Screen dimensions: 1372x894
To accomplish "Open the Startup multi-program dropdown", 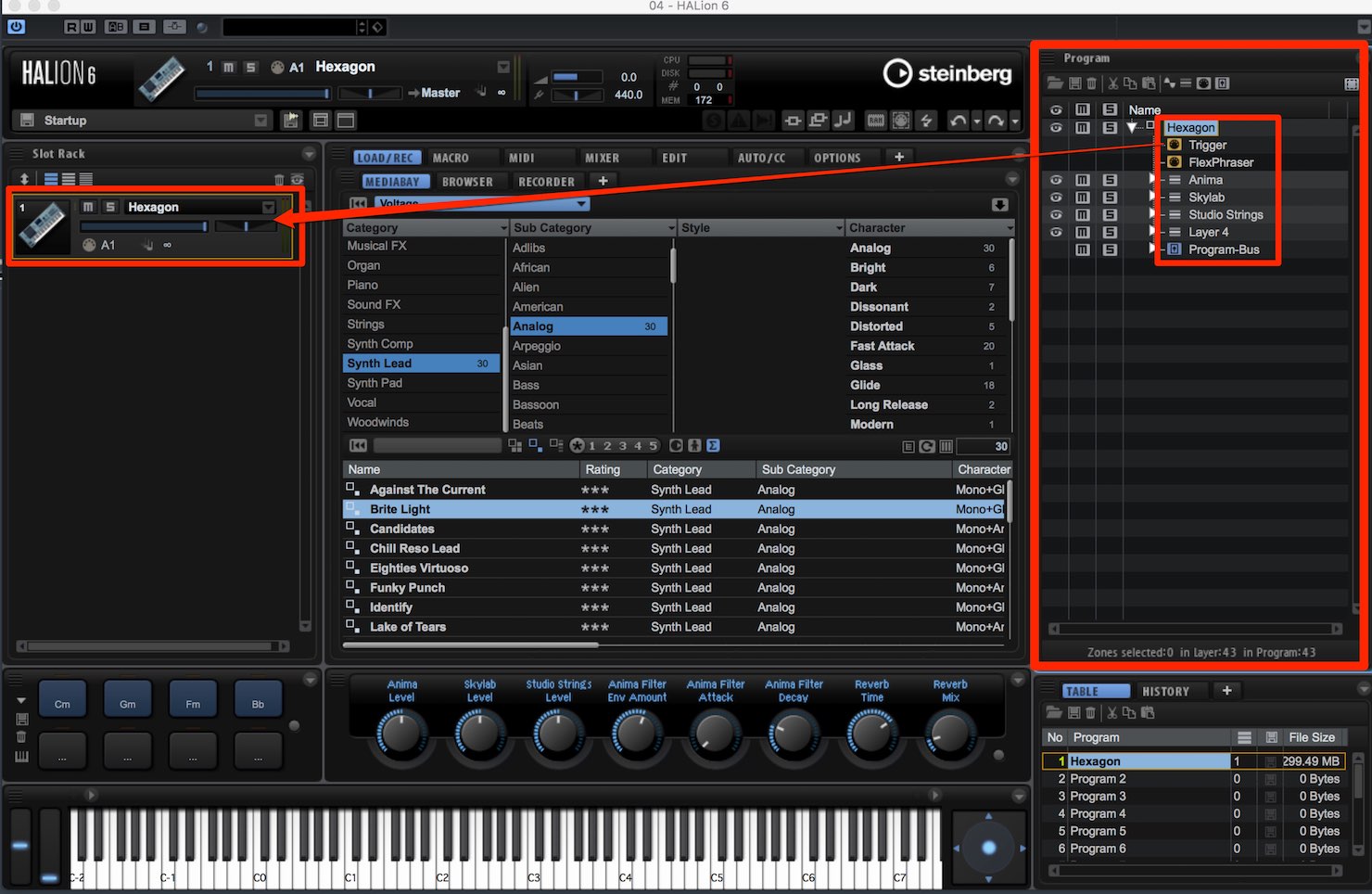I will coord(260,121).
